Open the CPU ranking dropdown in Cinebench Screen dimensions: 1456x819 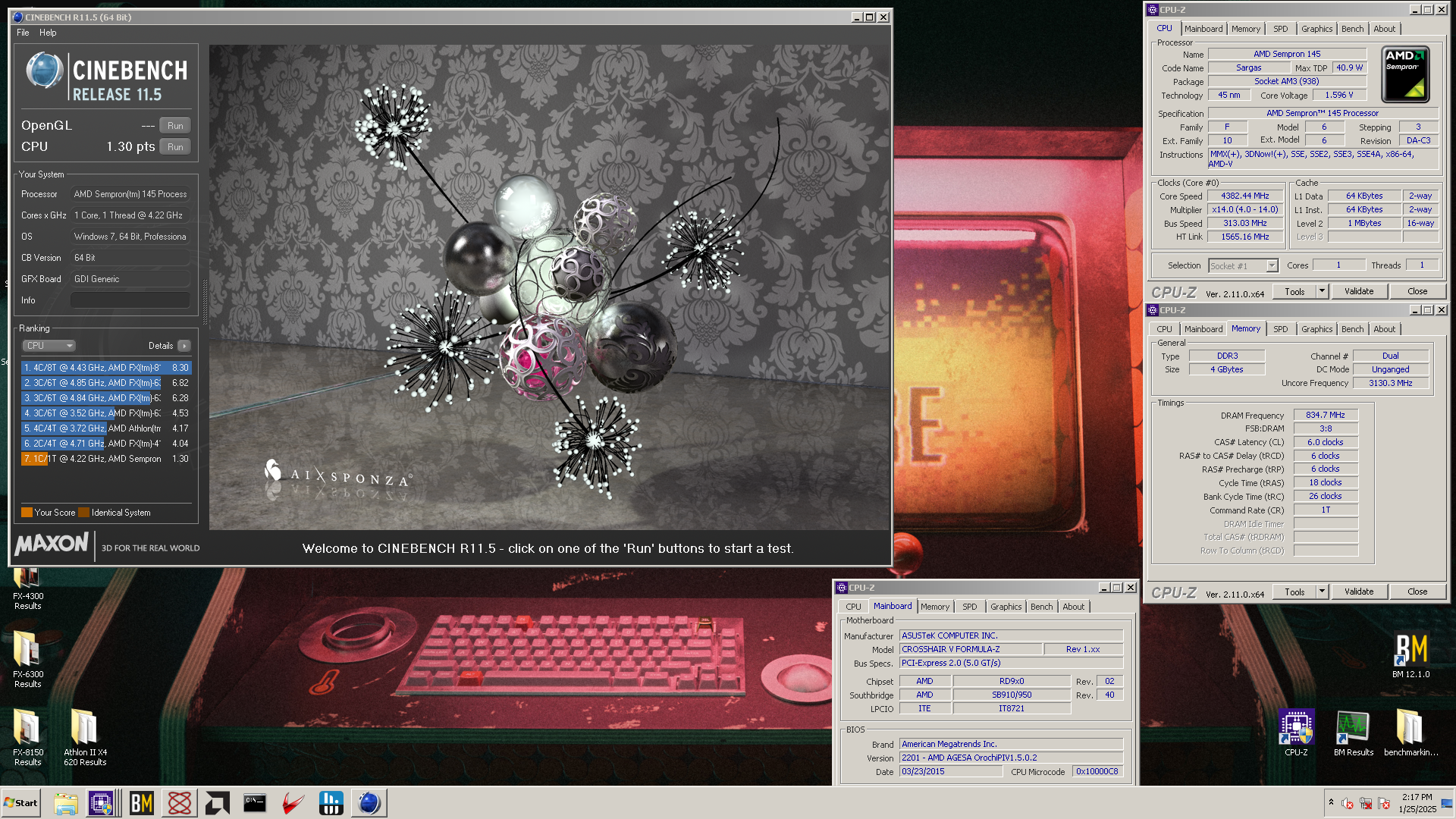click(49, 346)
